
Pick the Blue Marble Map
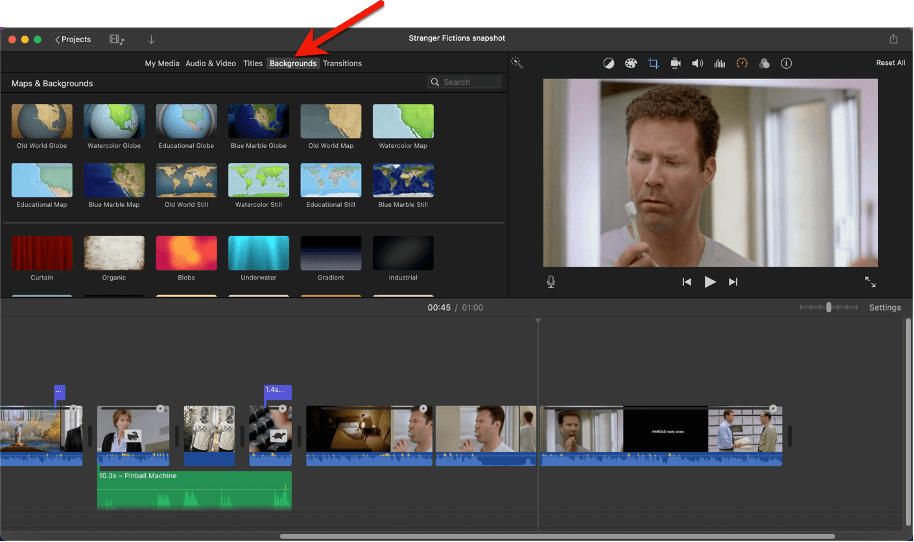[114, 180]
